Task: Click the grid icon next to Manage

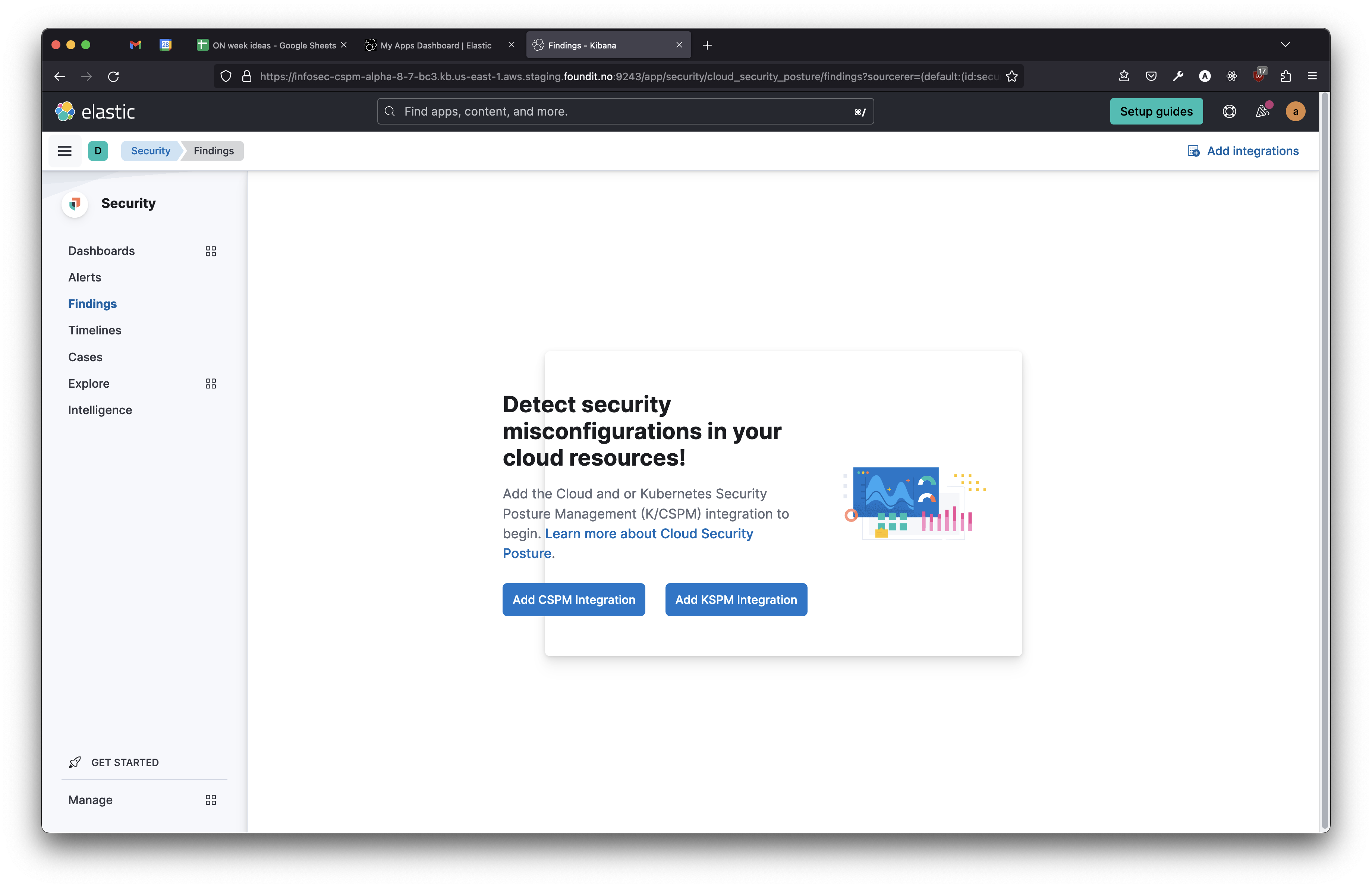Action: (210, 800)
